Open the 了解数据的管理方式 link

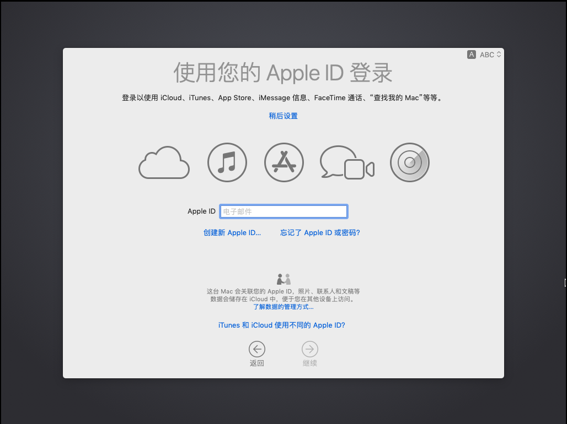point(283,307)
